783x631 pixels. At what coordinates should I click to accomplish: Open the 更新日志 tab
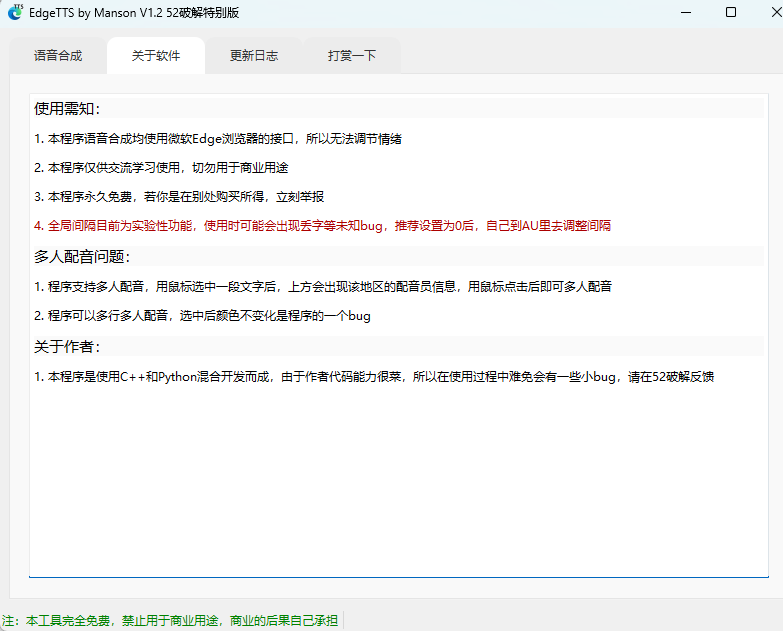point(254,55)
